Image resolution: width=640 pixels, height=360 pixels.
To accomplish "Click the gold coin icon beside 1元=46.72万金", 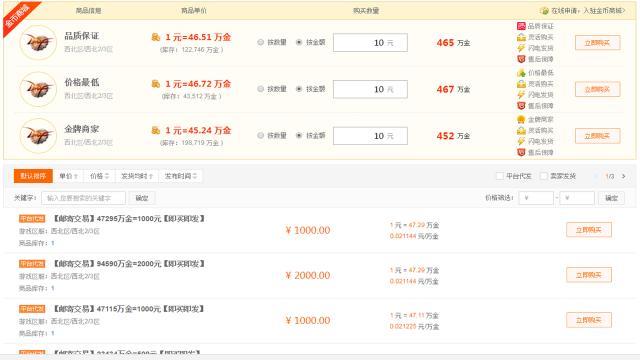I will coord(156,84).
